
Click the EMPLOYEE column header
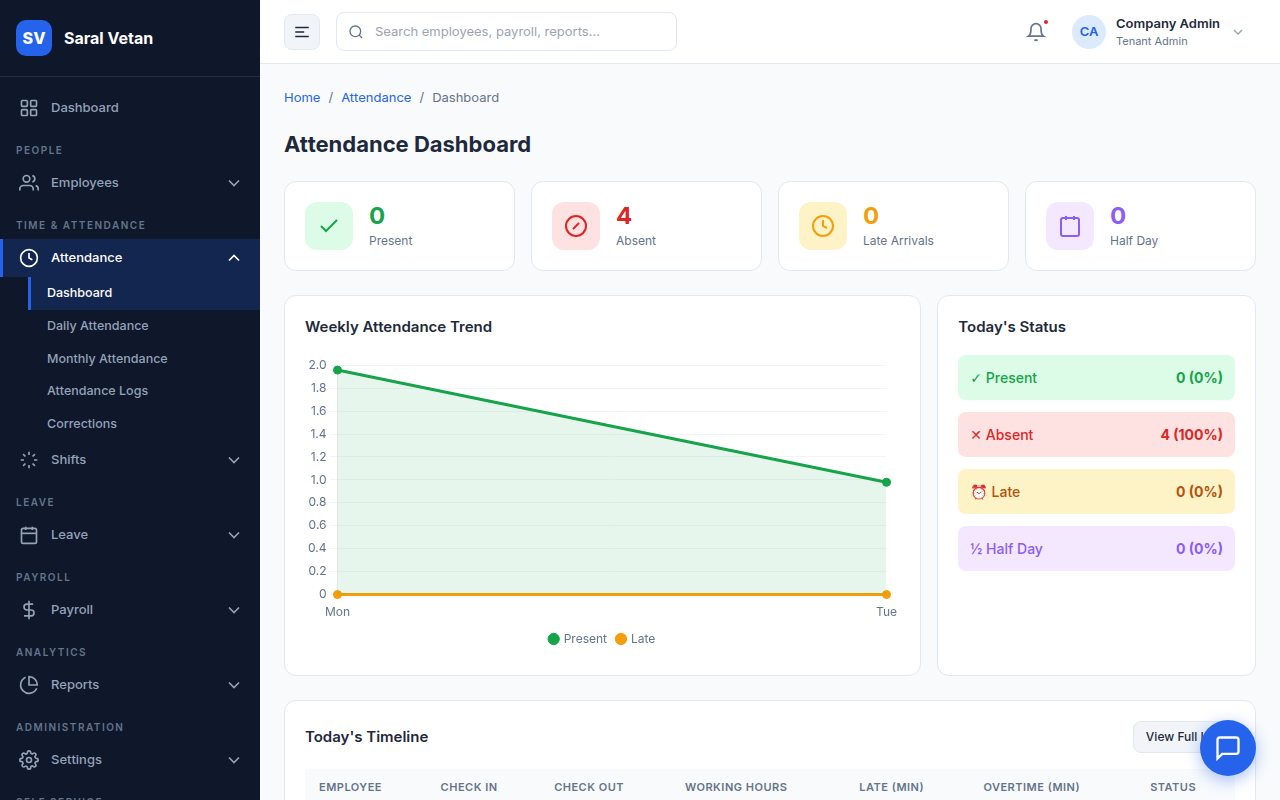pos(350,787)
